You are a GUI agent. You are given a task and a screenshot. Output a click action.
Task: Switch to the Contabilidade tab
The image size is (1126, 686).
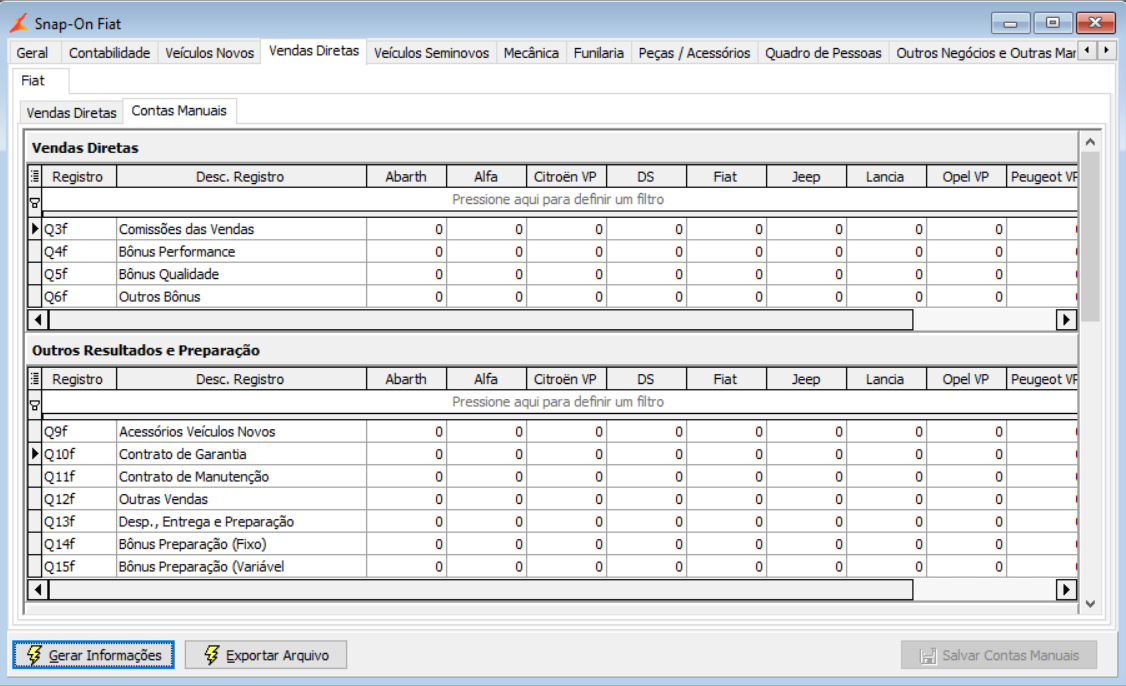point(109,53)
